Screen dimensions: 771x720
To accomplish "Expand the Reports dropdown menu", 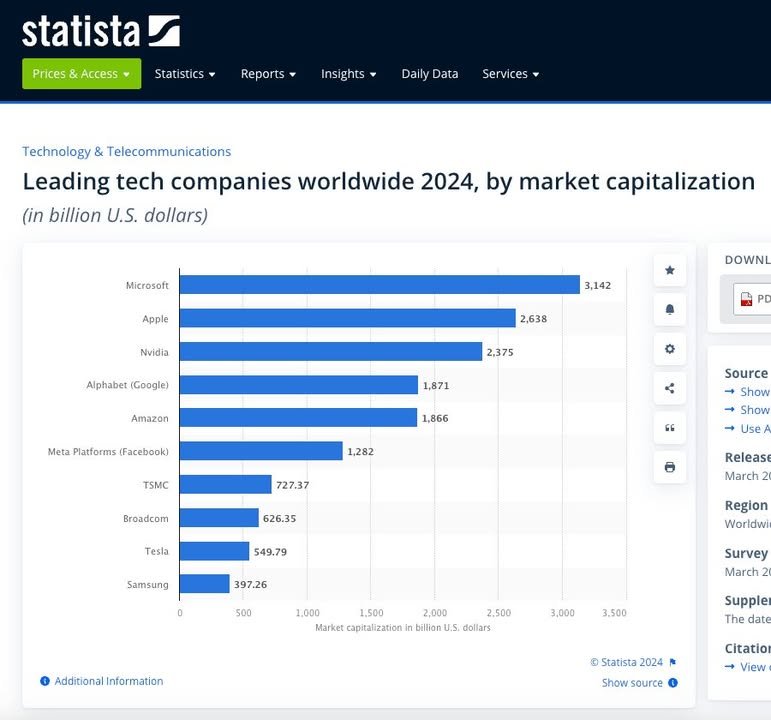I will tap(268, 74).
